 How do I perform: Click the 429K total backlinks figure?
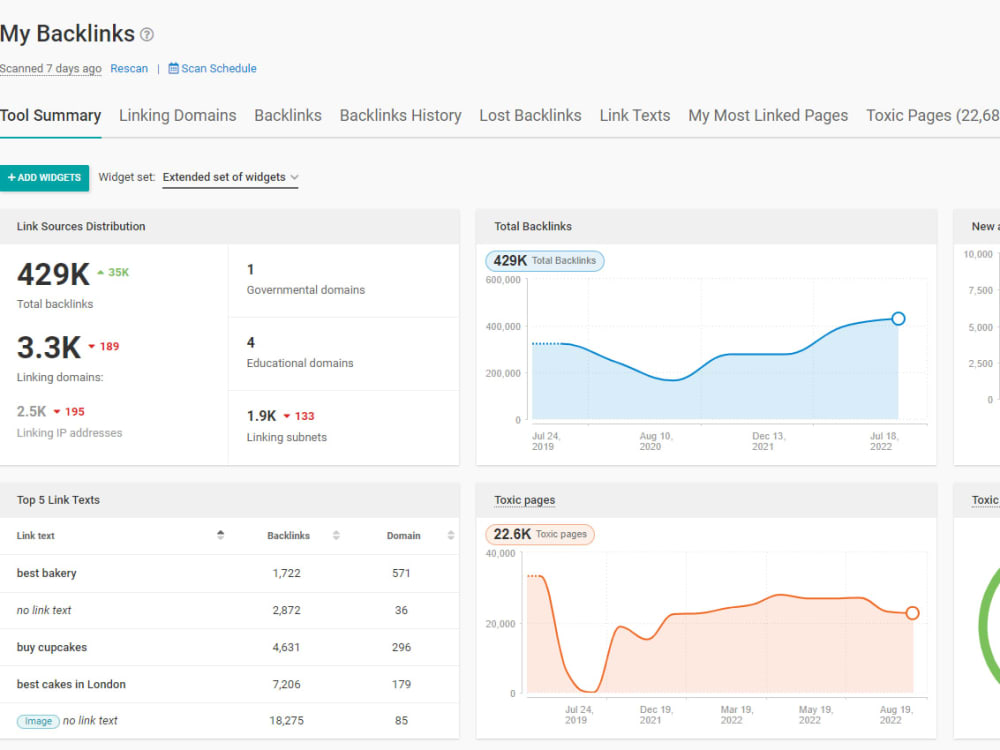pyautogui.click(x=54, y=275)
